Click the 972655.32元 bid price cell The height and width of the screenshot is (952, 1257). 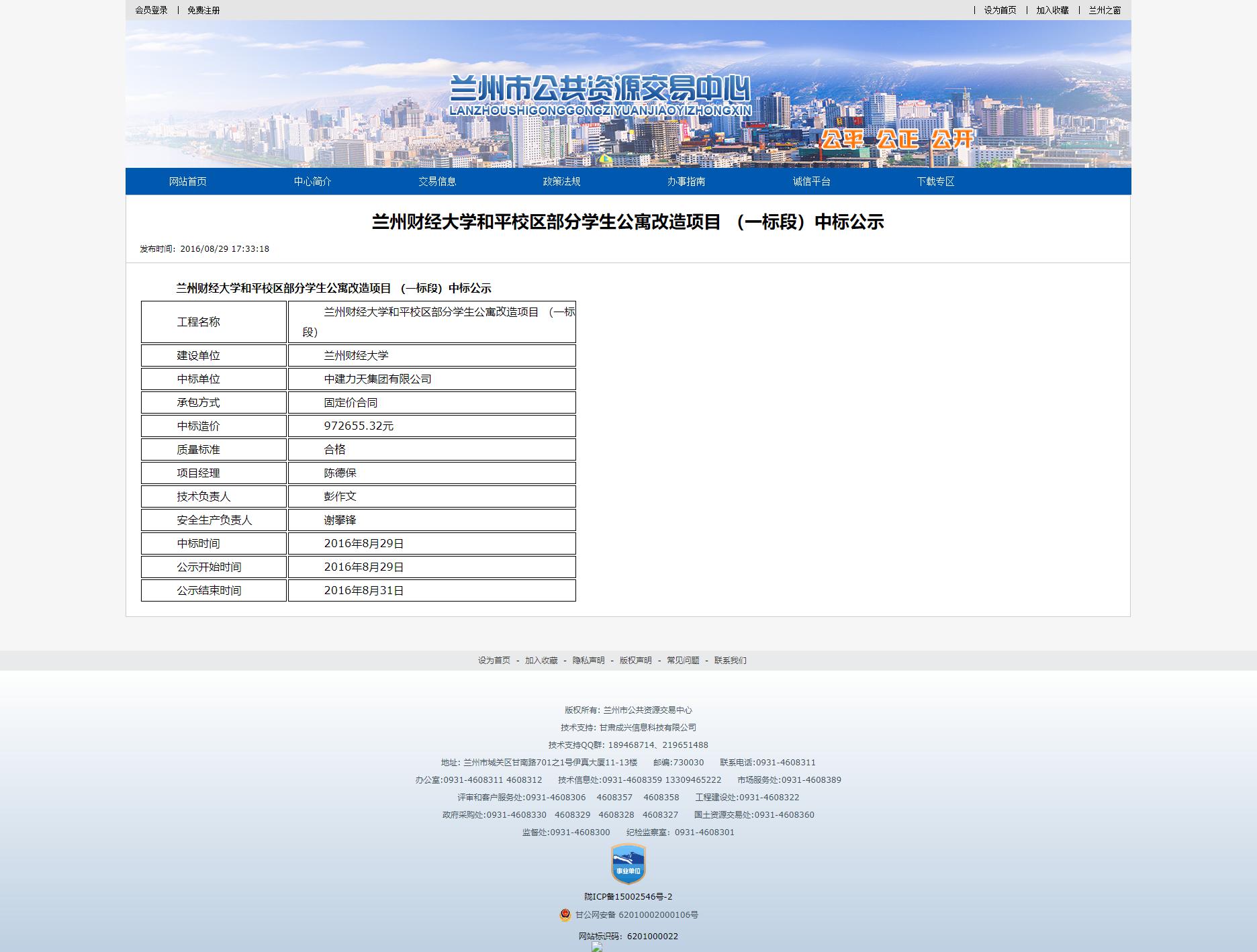pos(432,426)
